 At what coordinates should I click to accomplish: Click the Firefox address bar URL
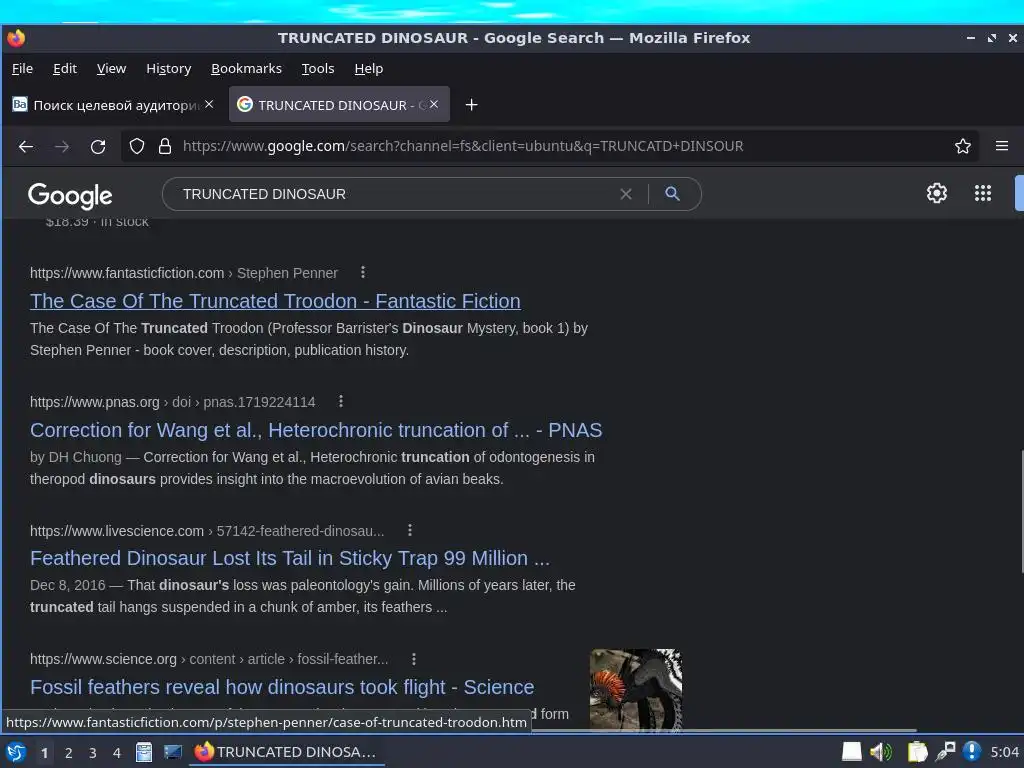462,146
